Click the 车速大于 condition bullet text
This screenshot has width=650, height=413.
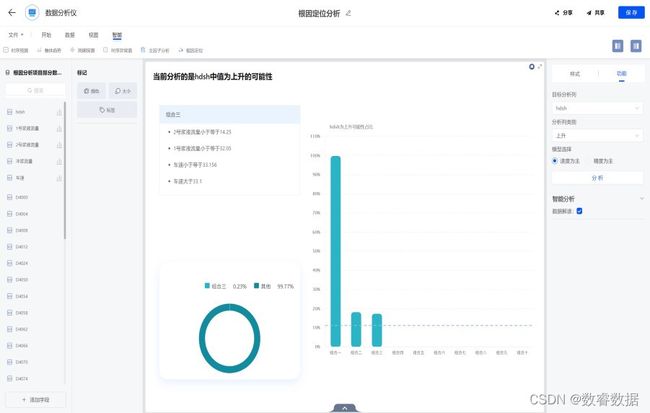pos(188,181)
